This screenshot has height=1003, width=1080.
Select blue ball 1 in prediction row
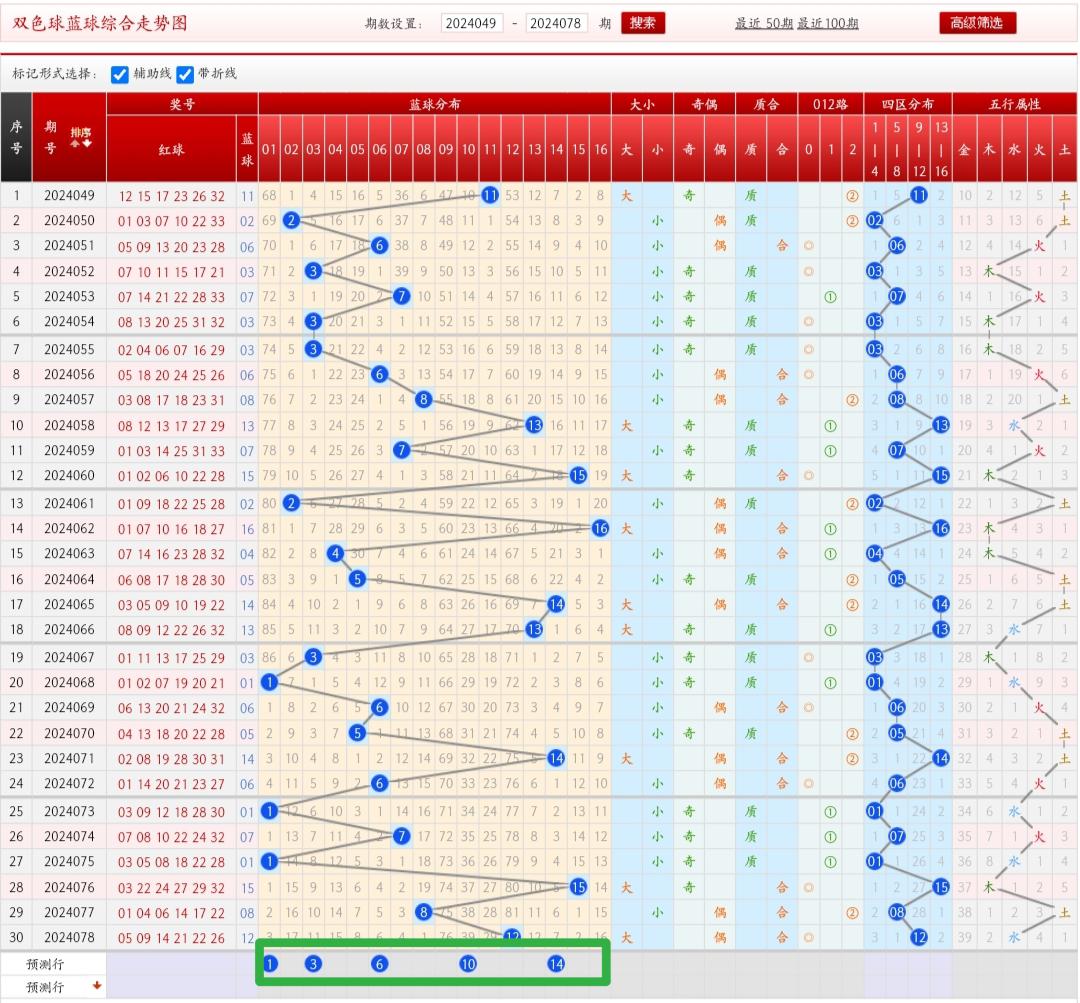[270, 964]
